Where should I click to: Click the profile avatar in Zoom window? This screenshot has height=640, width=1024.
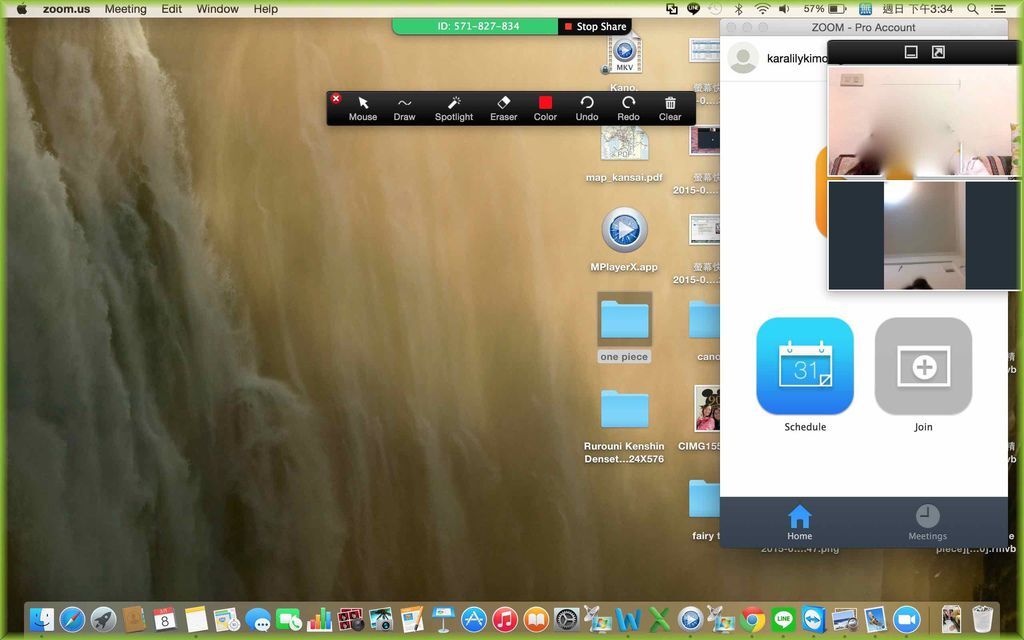743,58
